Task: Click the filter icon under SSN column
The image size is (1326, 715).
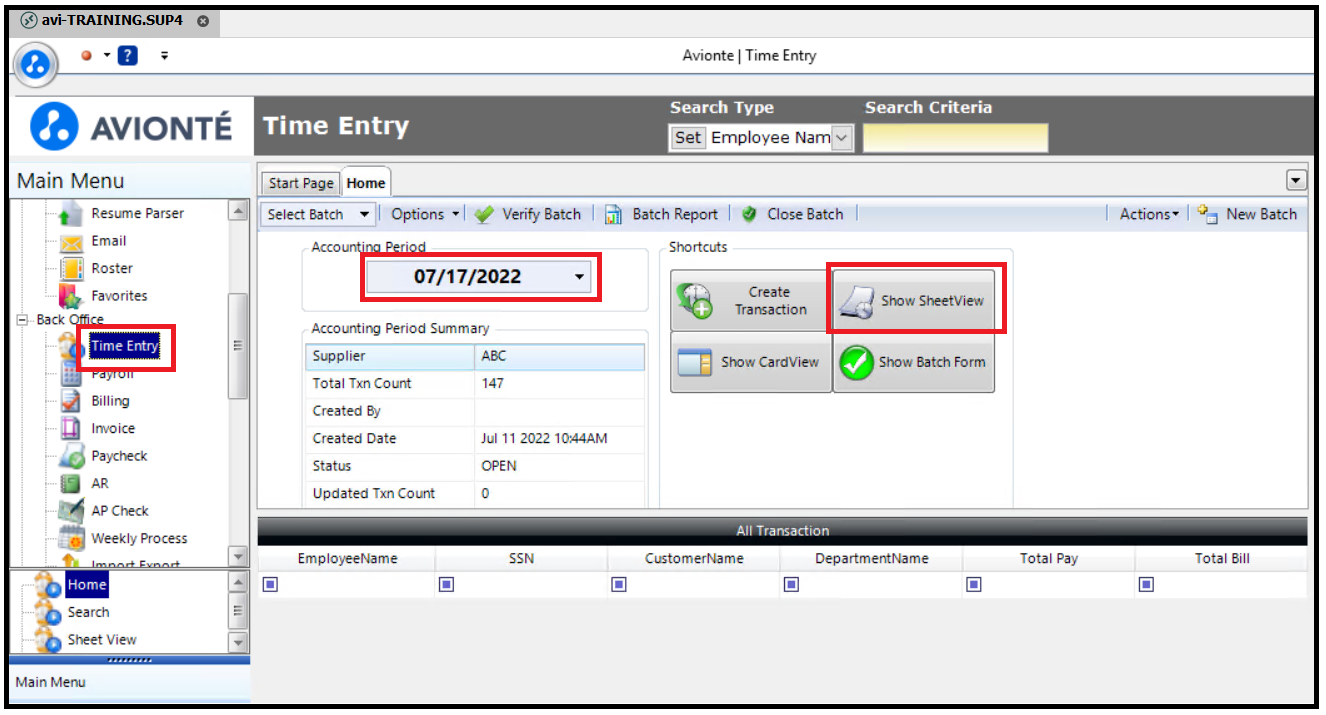Action: tap(446, 584)
